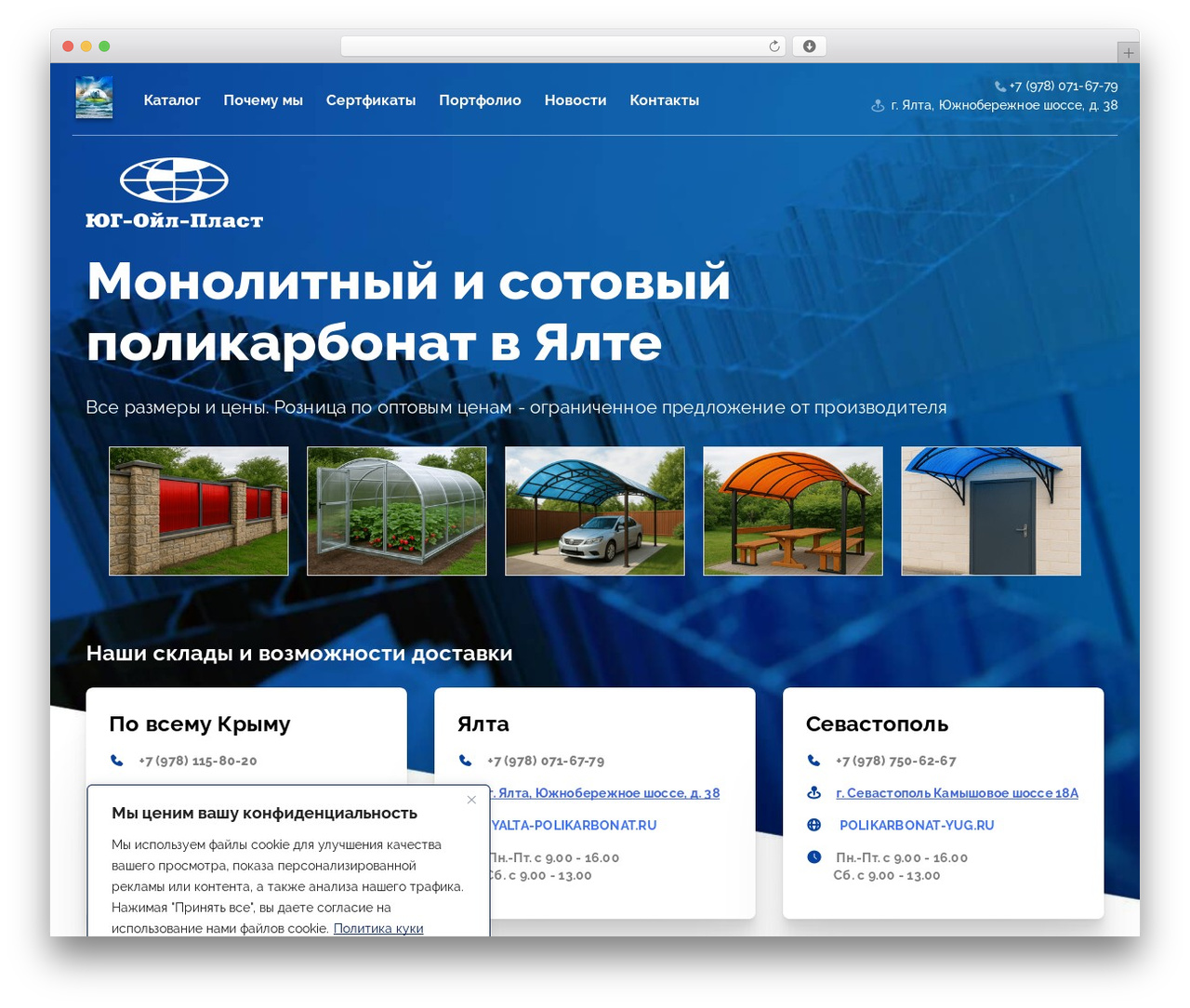
Task: Click the Наши склады и возможности доставки heading
Action: pyautogui.click(x=299, y=654)
